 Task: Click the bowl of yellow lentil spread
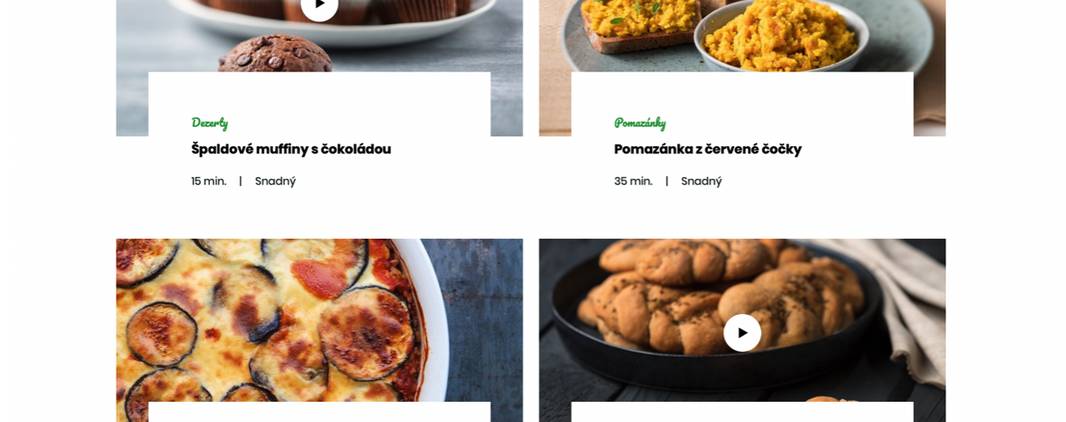coord(781,35)
